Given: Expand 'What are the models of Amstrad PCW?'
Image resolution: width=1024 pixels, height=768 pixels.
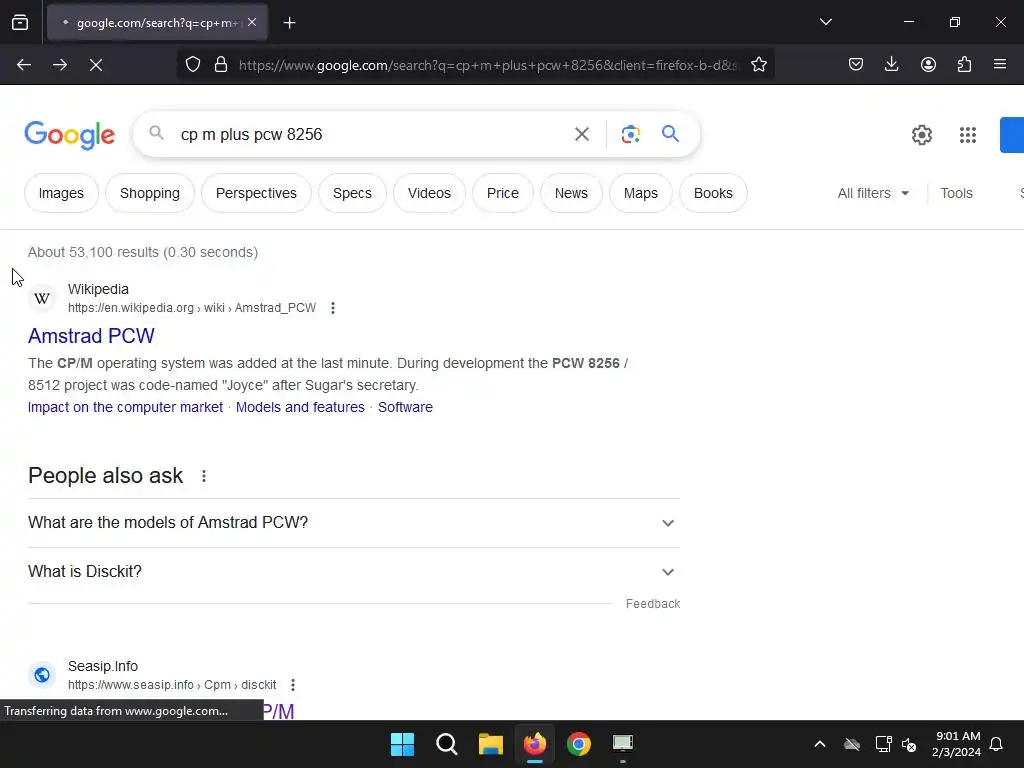Looking at the screenshot, I should tap(354, 523).
